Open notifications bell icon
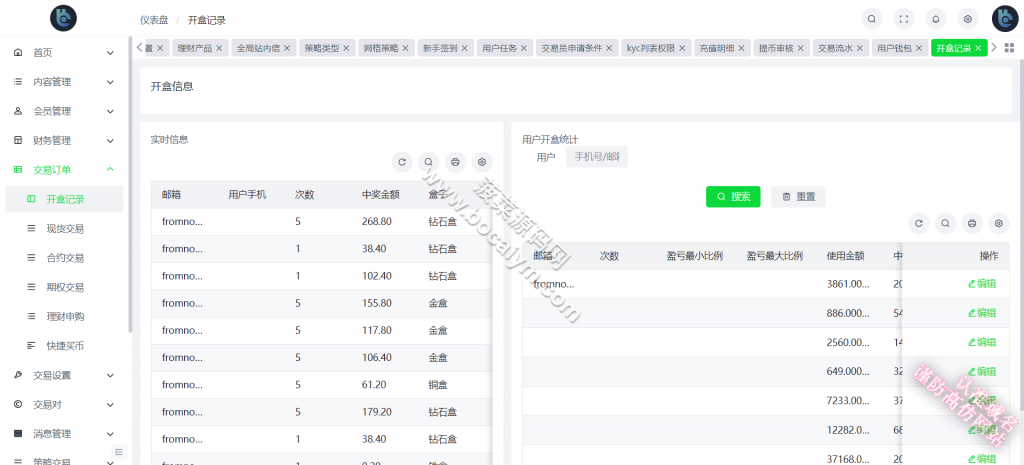Image resolution: width=1024 pixels, height=465 pixels. click(936, 20)
